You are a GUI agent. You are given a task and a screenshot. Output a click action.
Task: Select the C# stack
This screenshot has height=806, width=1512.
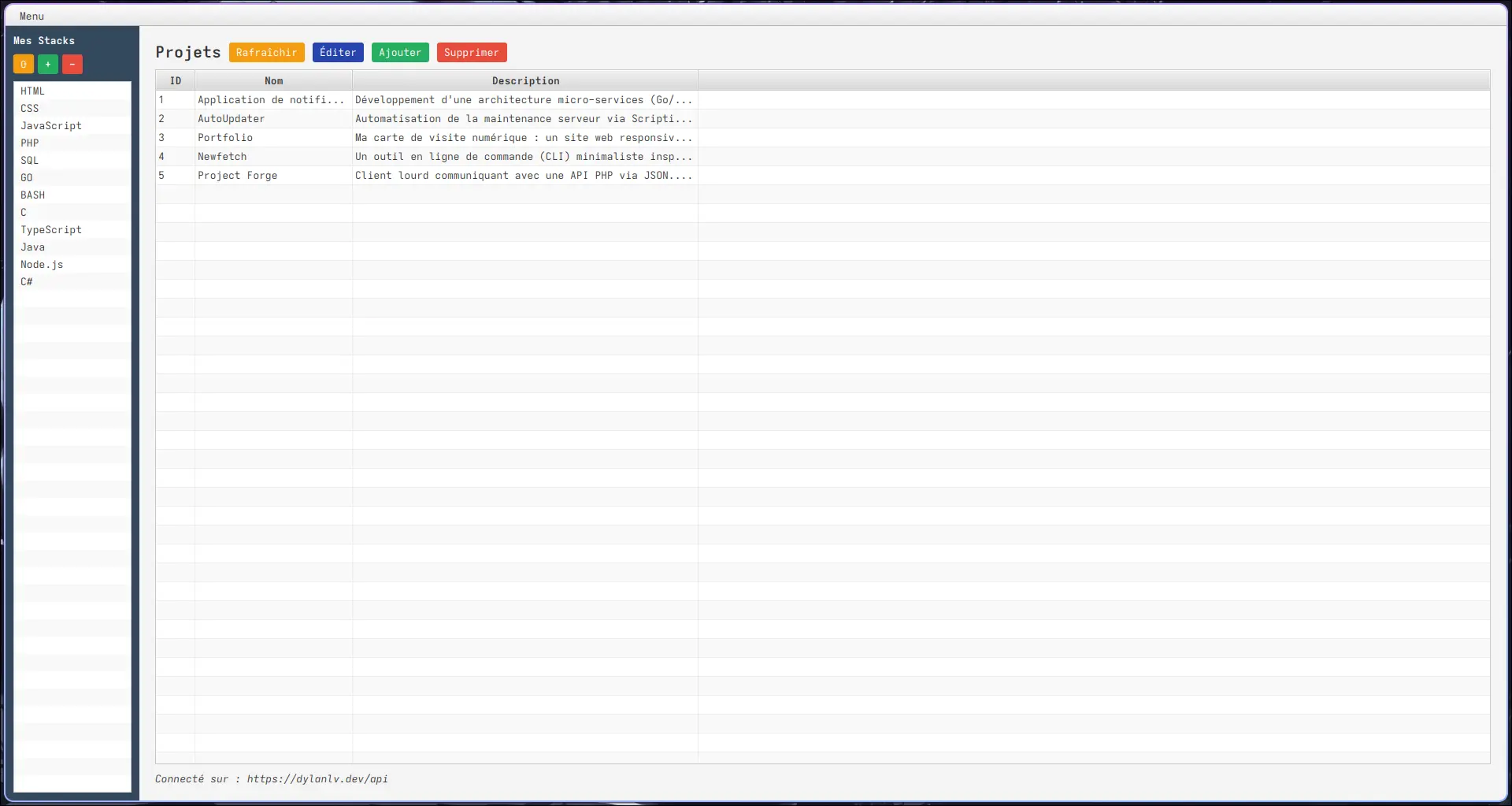(x=26, y=281)
